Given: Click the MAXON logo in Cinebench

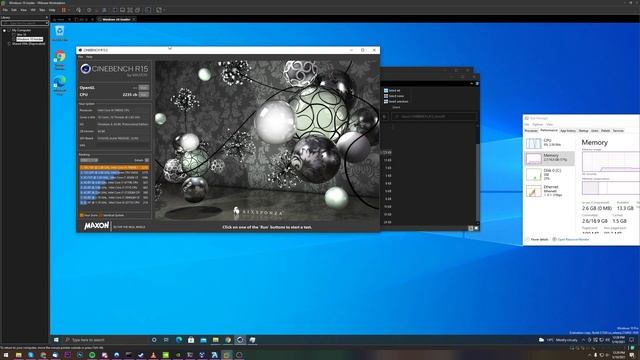Looking at the screenshot, I should (96, 226).
